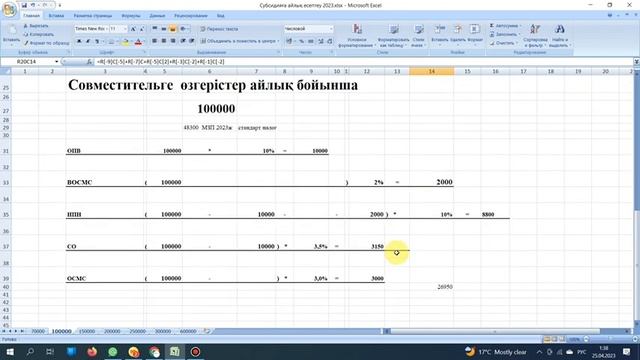The width and height of the screenshot is (640, 360).
Task: Insert cells with the Вставить cells button
Action: [x=440, y=35]
